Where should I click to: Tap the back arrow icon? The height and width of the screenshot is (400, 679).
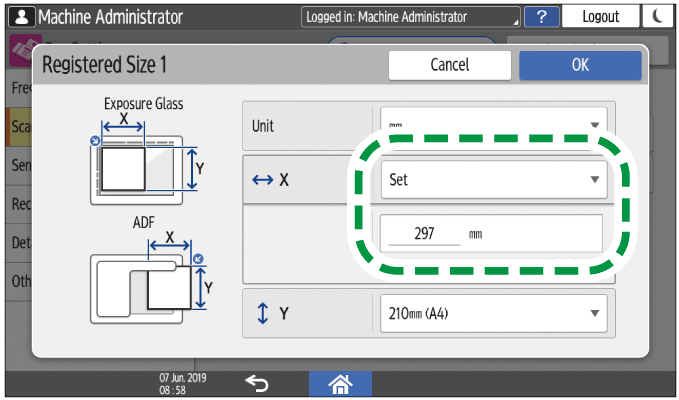(257, 382)
